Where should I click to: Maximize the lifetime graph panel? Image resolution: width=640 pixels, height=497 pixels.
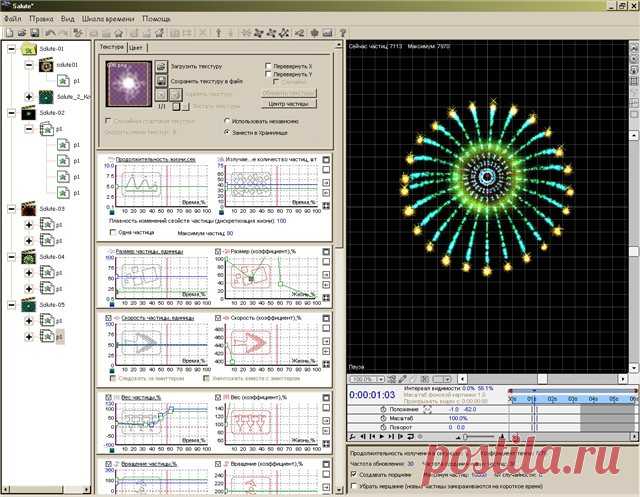[326, 160]
